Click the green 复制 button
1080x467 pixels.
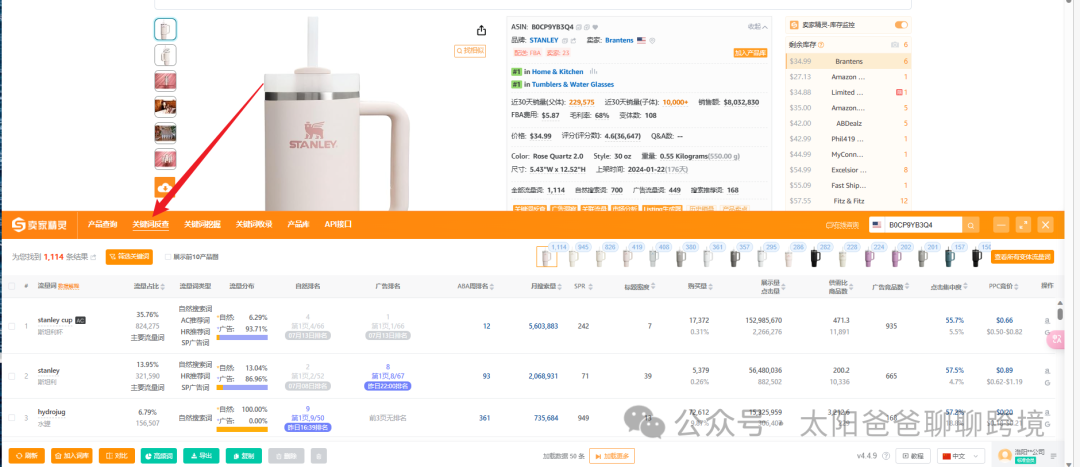(x=245, y=456)
